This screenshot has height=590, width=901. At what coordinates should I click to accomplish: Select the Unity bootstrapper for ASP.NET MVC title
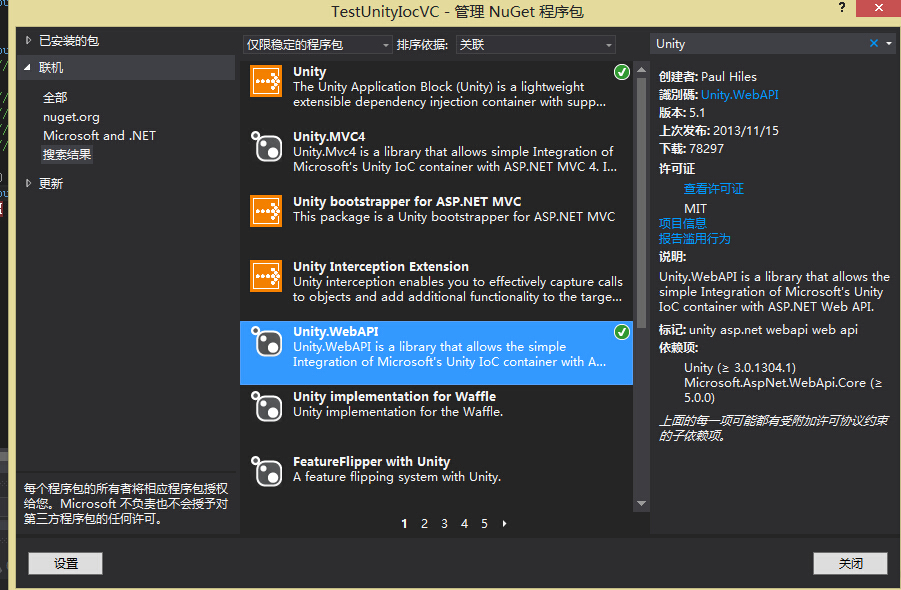point(407,202)
